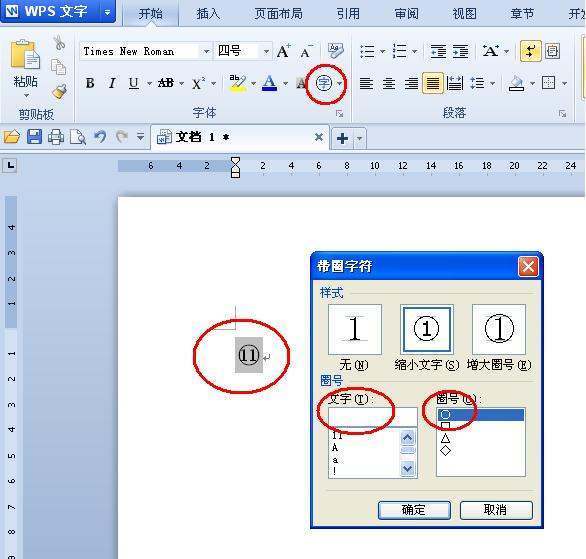Viewport: 586px width, 559px height.
Task: Click the Paste clipboard icon
Action: 25,55
